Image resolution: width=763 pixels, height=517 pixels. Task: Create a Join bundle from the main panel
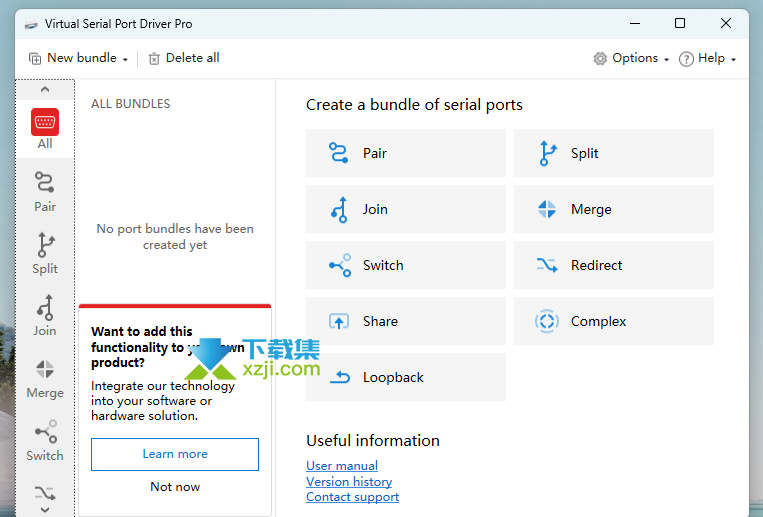pyautogui.click(x=406, y=209)
